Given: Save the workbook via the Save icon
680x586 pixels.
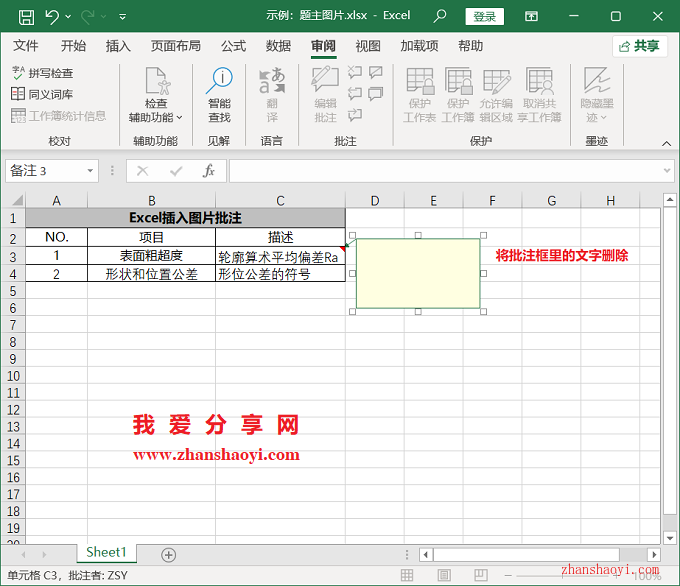Looking at the screenshot, I should pos(26,17).
